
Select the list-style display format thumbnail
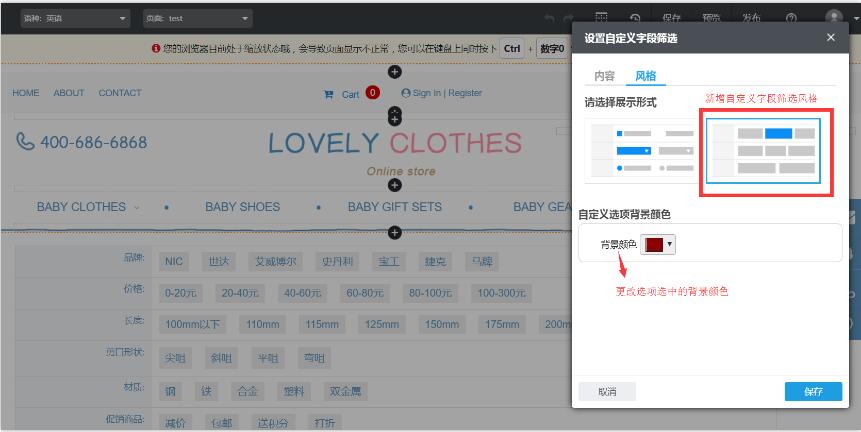(640, 150)
